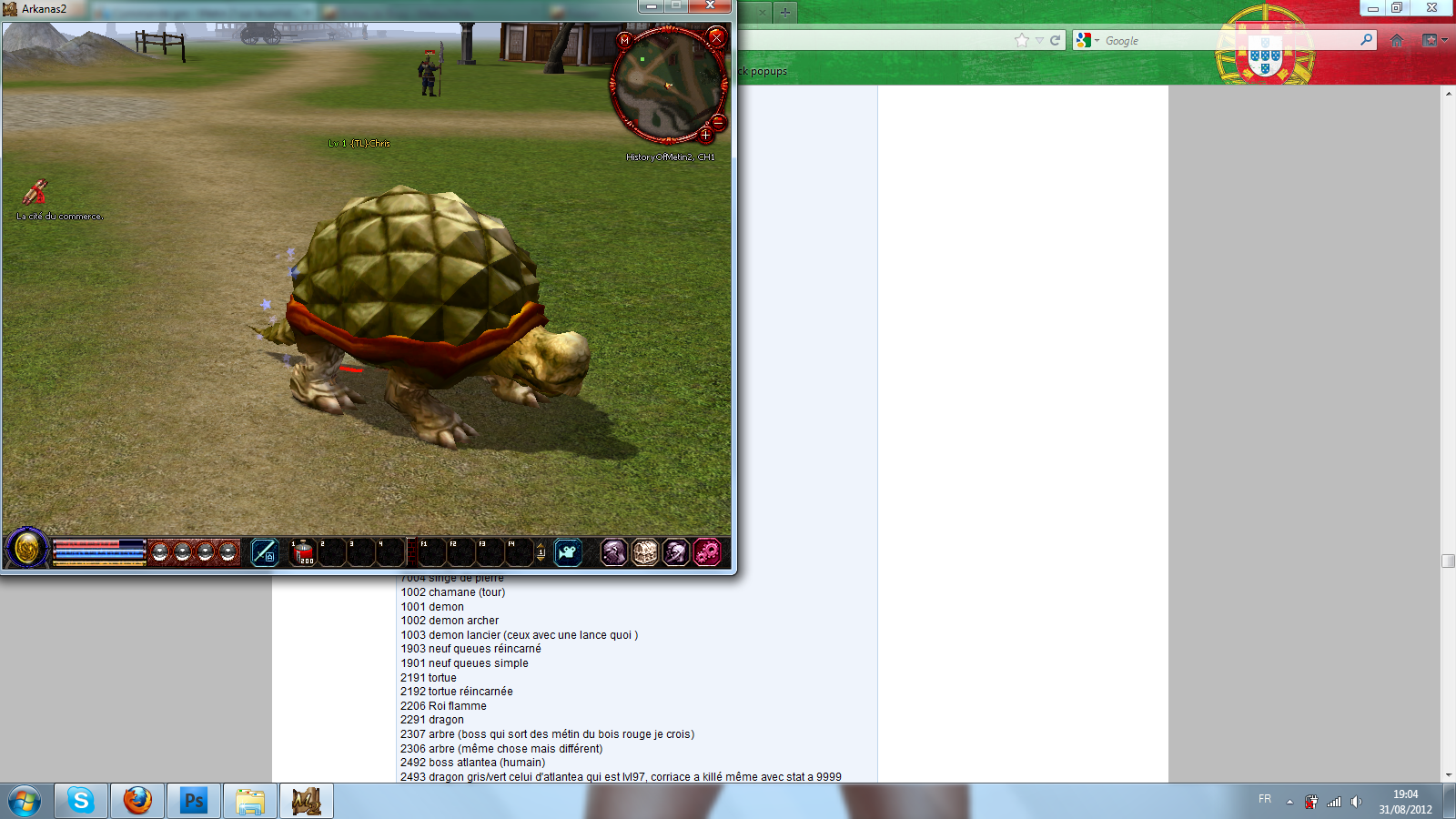Click the fourth round skill button
1456x819 pixels.
point(227,551)
